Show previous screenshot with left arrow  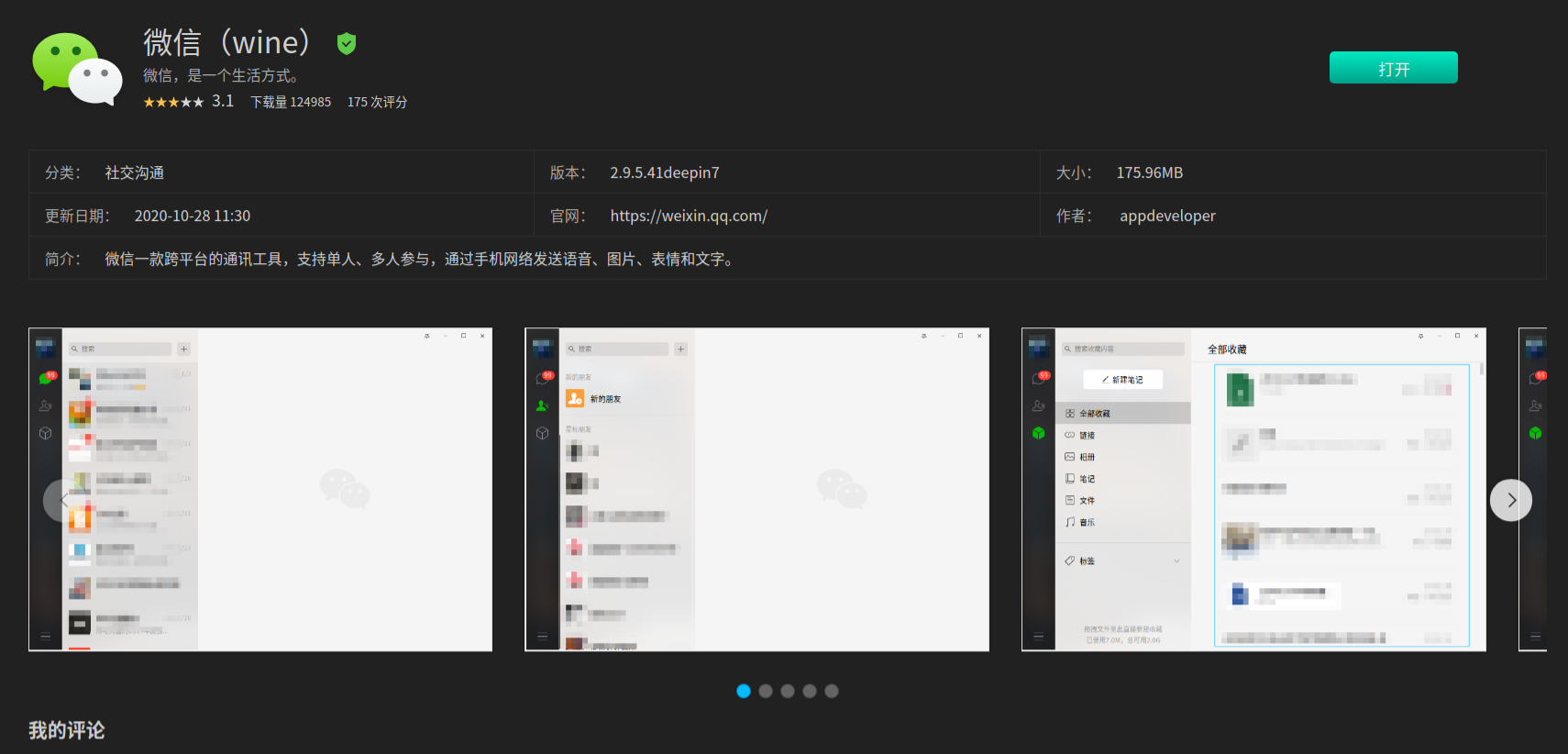pyautogui.click(x=63, y=500)
